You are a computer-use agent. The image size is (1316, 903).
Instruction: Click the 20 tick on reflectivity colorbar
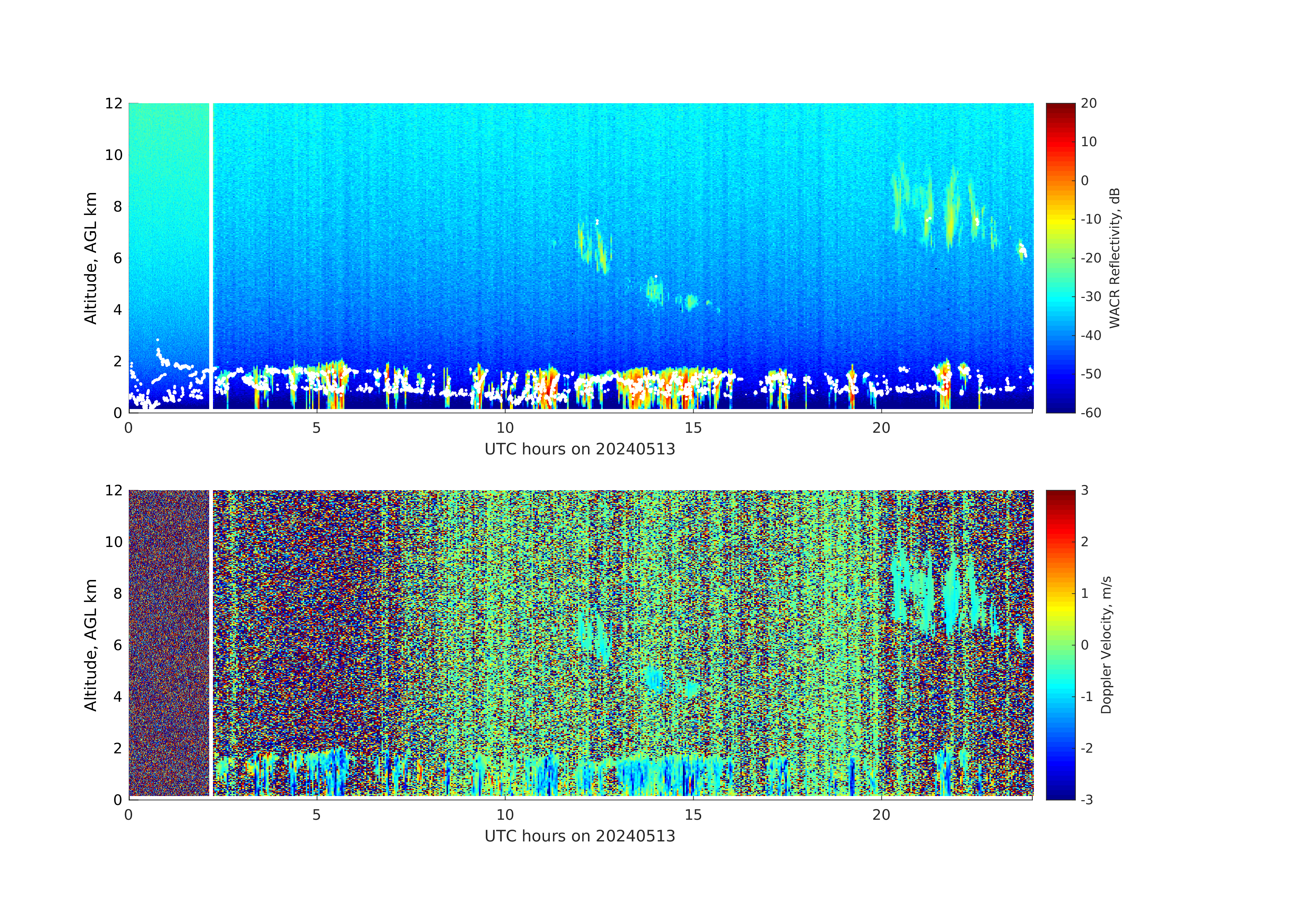pos(1088,104)
